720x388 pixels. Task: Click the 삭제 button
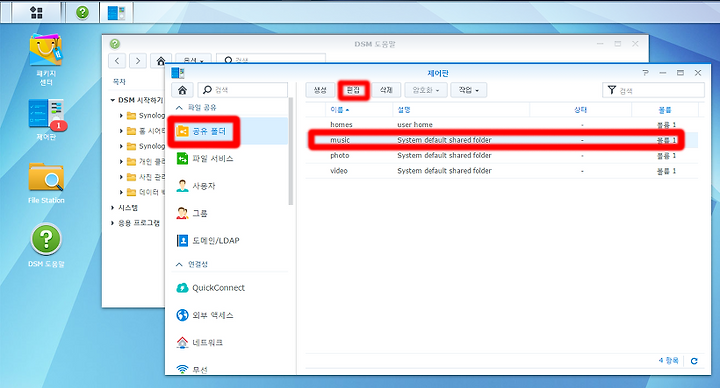(386, 90)
